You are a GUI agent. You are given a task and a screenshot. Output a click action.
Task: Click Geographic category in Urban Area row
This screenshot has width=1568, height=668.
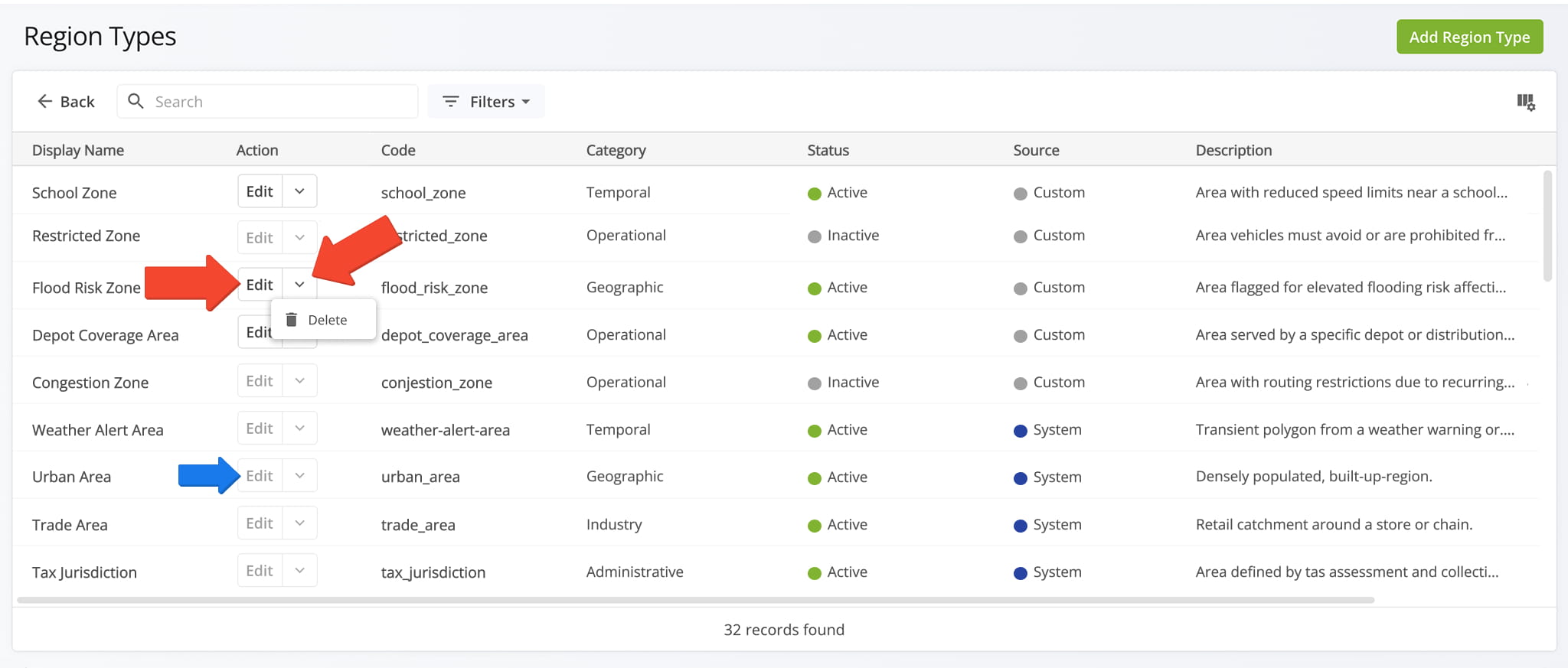click(625, 476)
